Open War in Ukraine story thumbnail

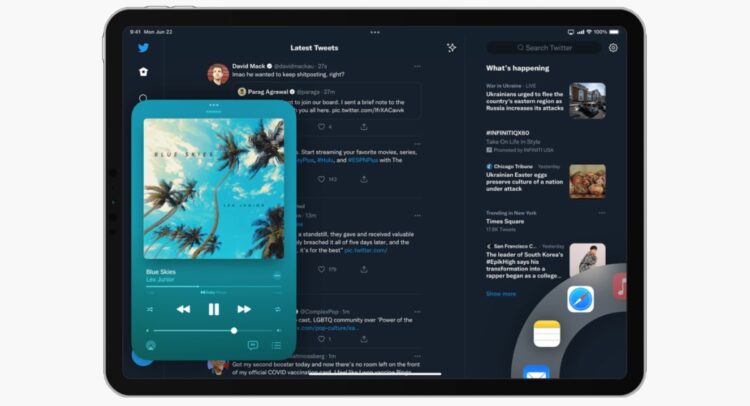pyautogui.click(x=587, y=101)
